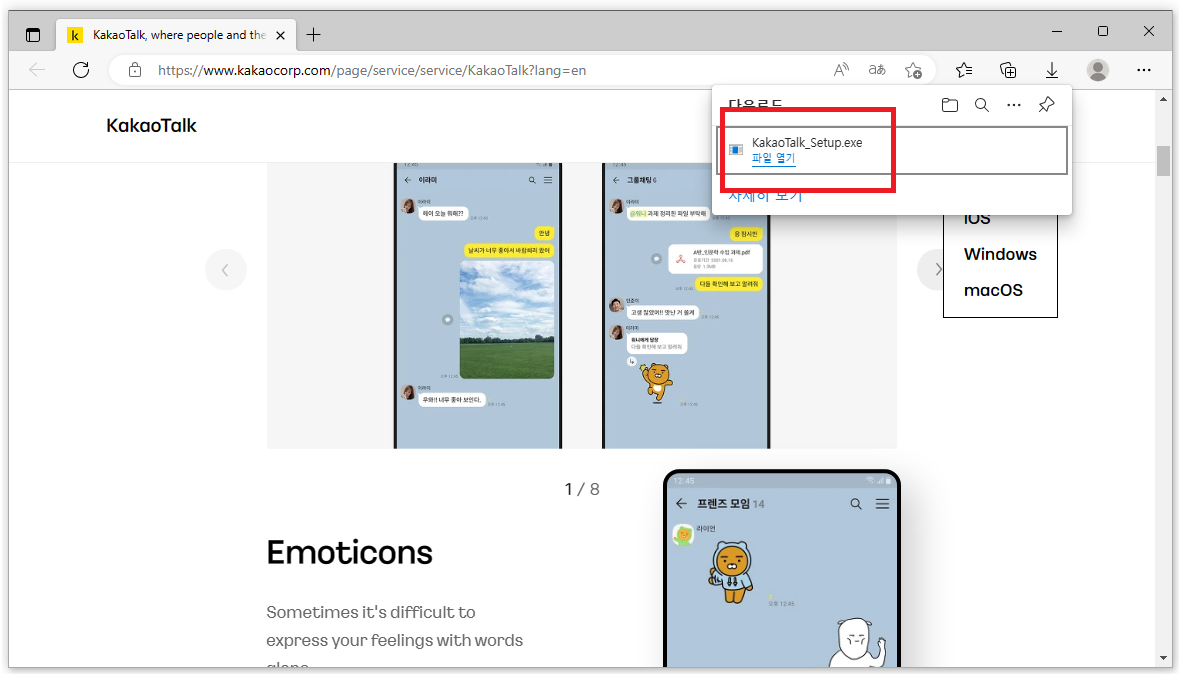
Task: Minimize the browser window
Action: tap(1056, 32)
